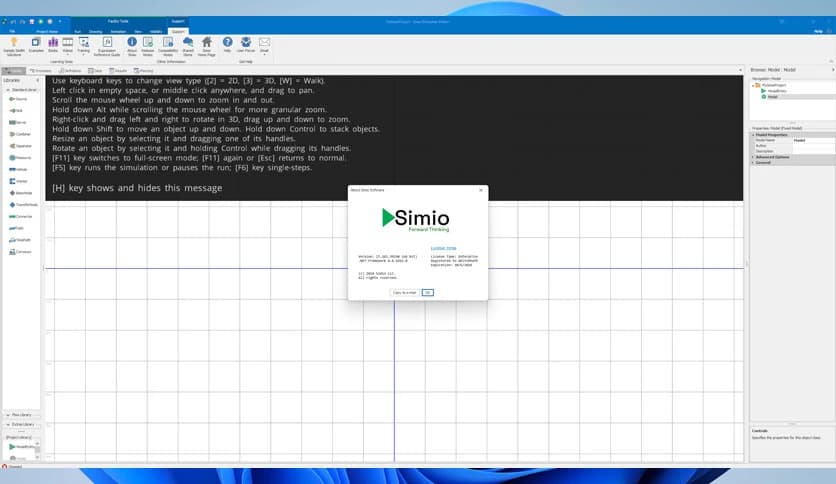Select the Resource object in Standard Library

[x=20, y=158]
